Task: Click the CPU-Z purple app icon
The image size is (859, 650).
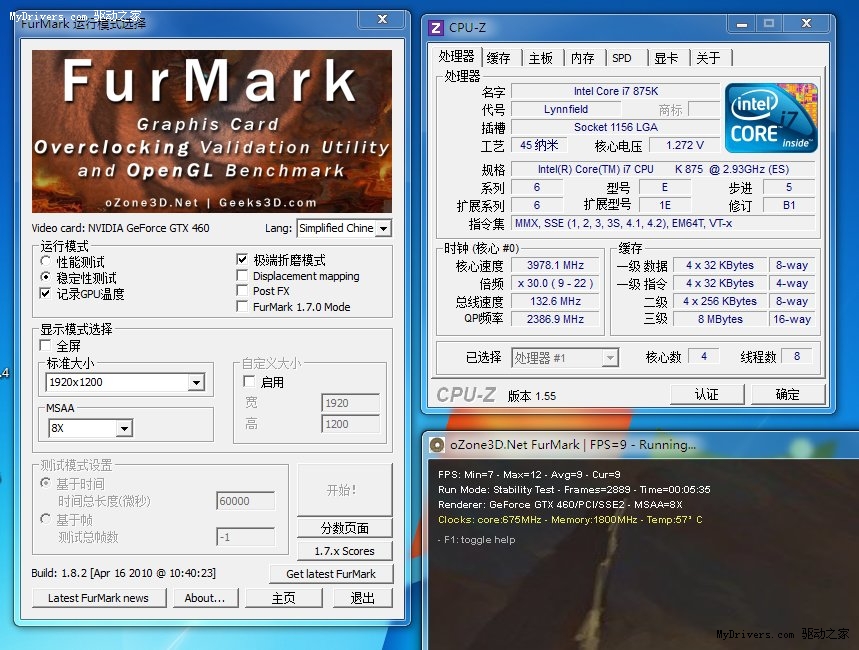Action: coord(435,27)
